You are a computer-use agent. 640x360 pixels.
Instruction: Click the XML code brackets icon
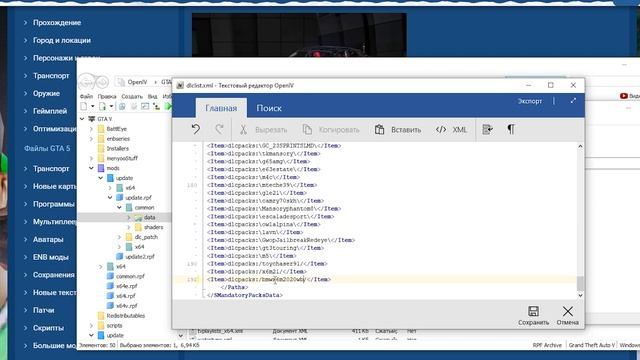click(441, 130)
